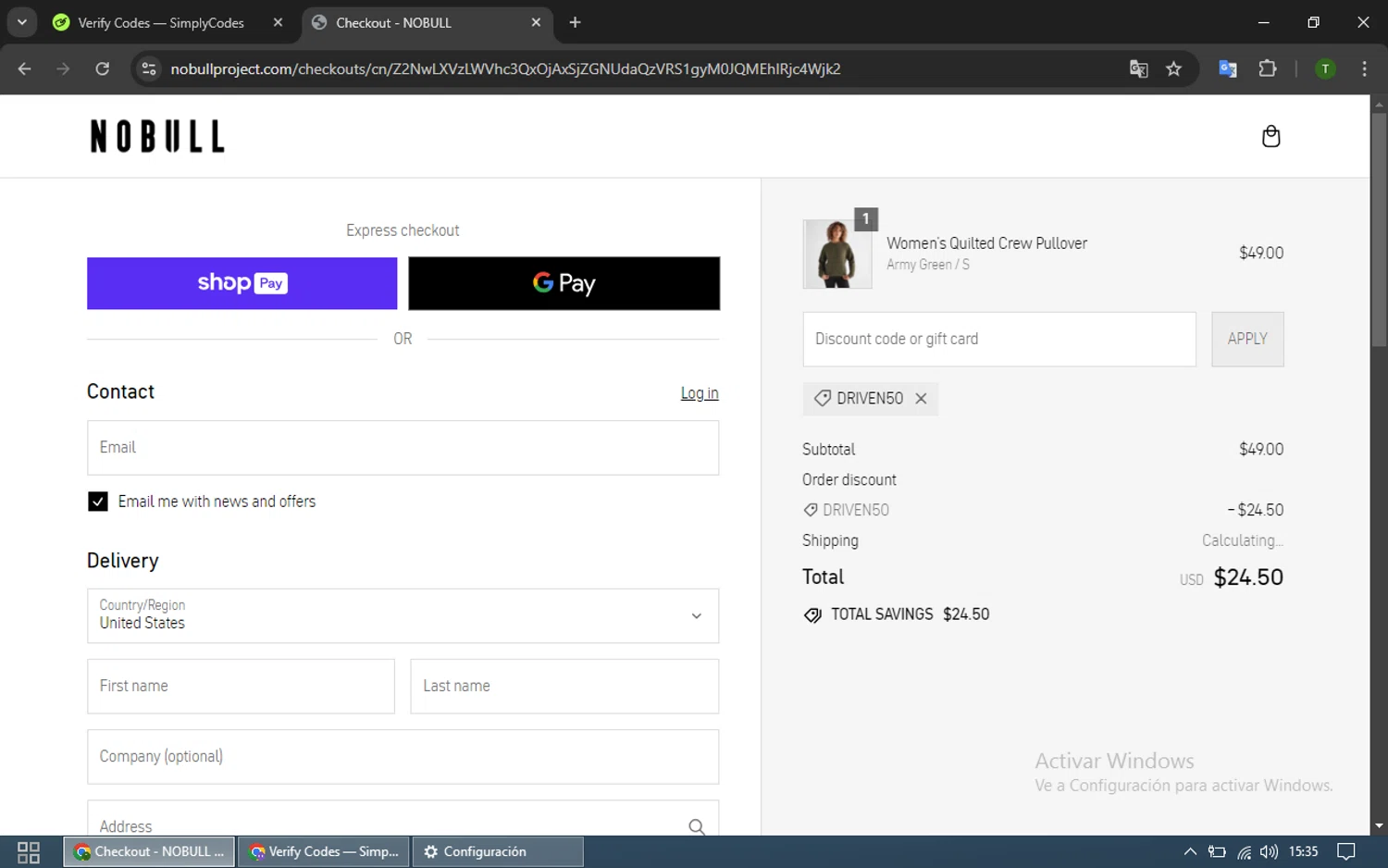The width and height of the screenshot is (1388, 868).
Task: Open Windows Task View icon
Action: pyautogui.click(x=29, y=852)
